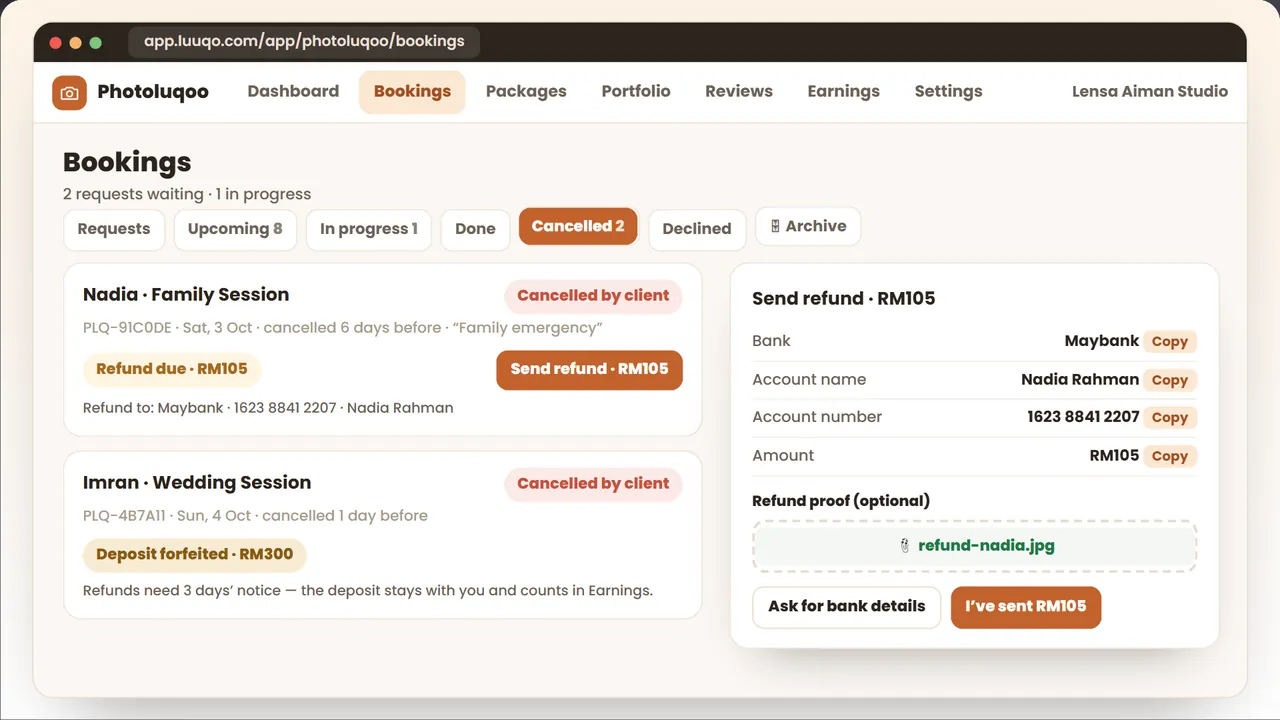Click the Bookings page heading
This screenshot has width=1280, height=720.
(127, 162)
